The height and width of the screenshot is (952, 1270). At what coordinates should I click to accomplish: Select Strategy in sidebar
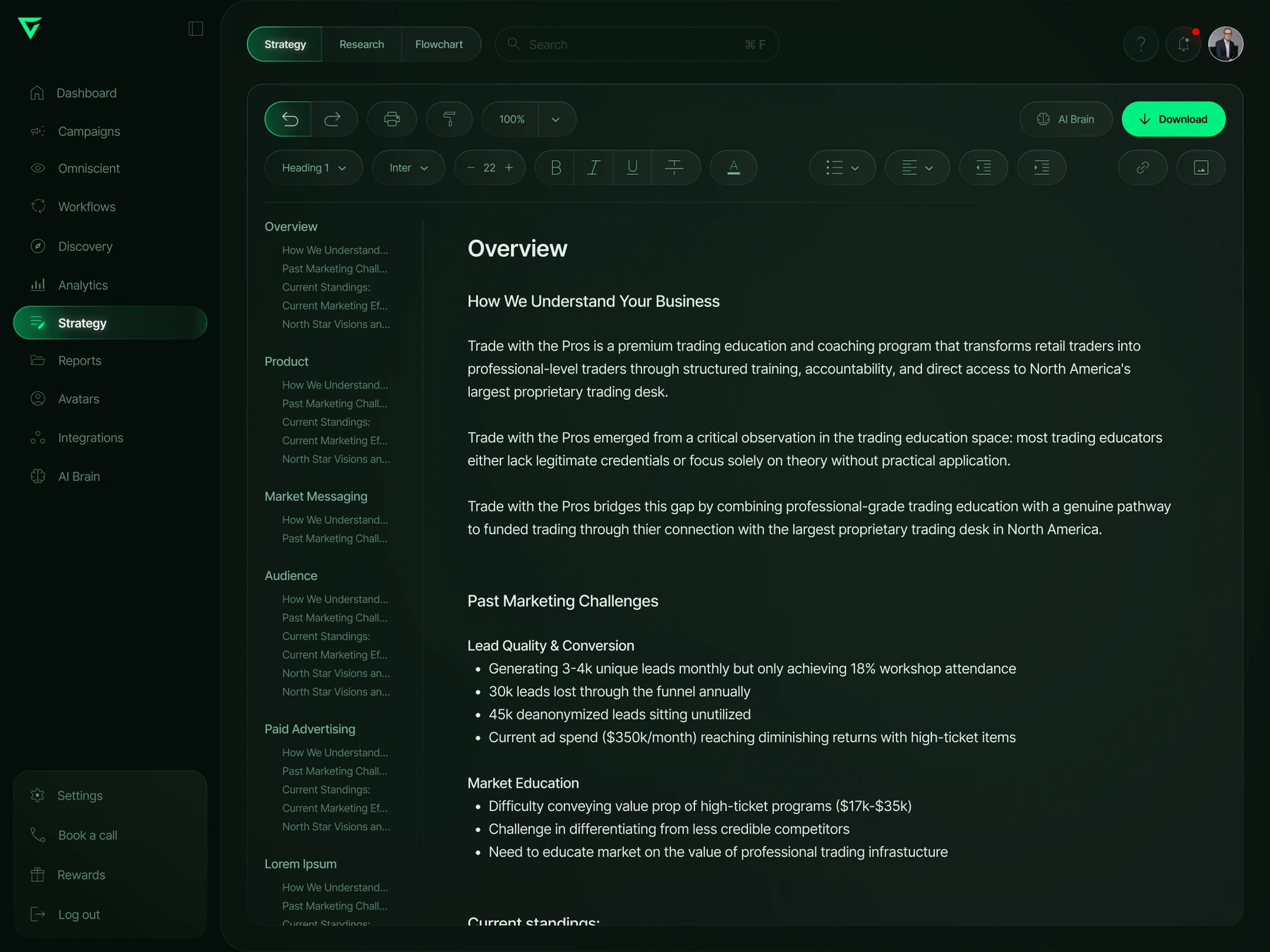coord(110,323)
